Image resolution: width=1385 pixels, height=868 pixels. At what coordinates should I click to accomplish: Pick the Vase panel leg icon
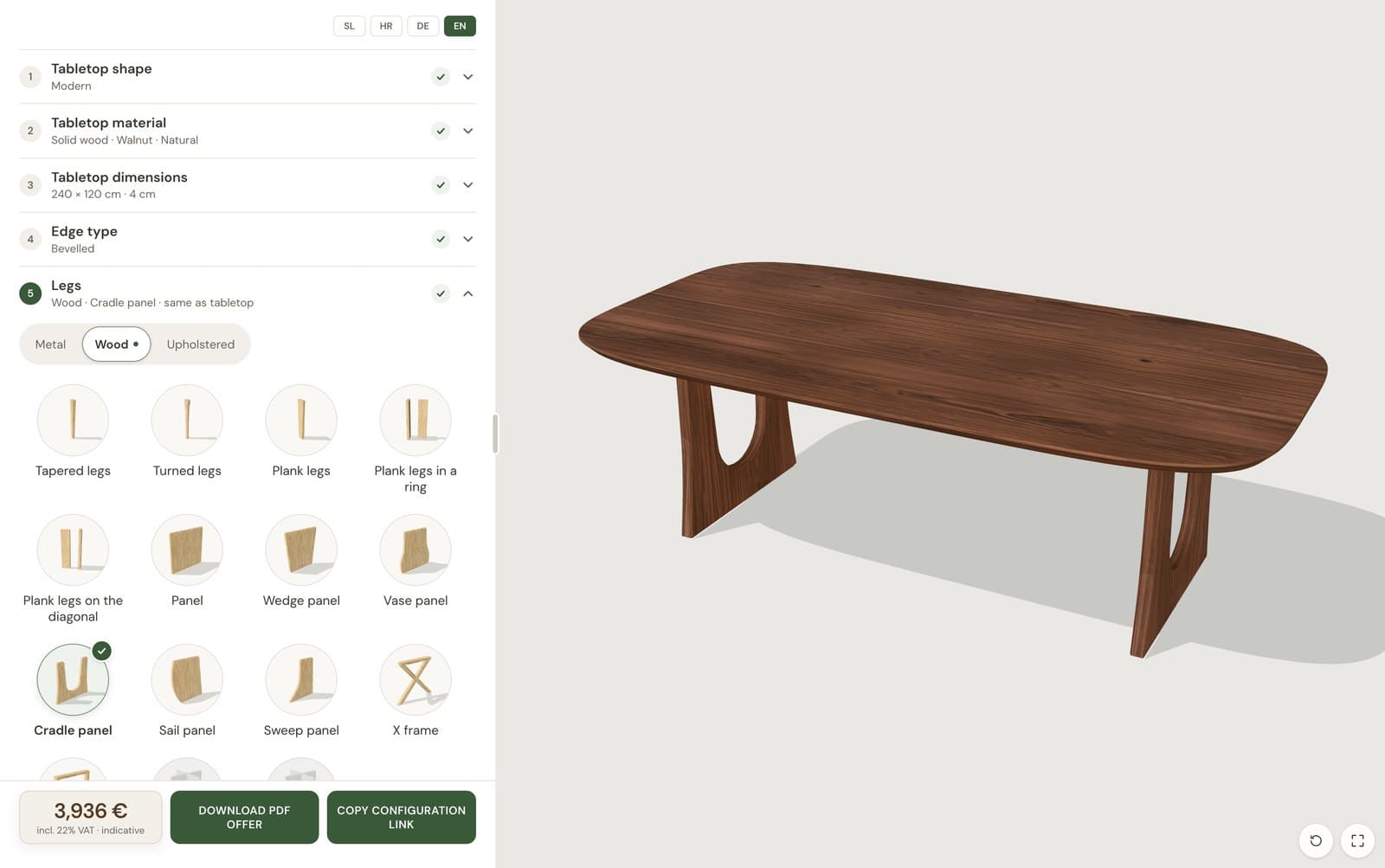coord(415,550)
